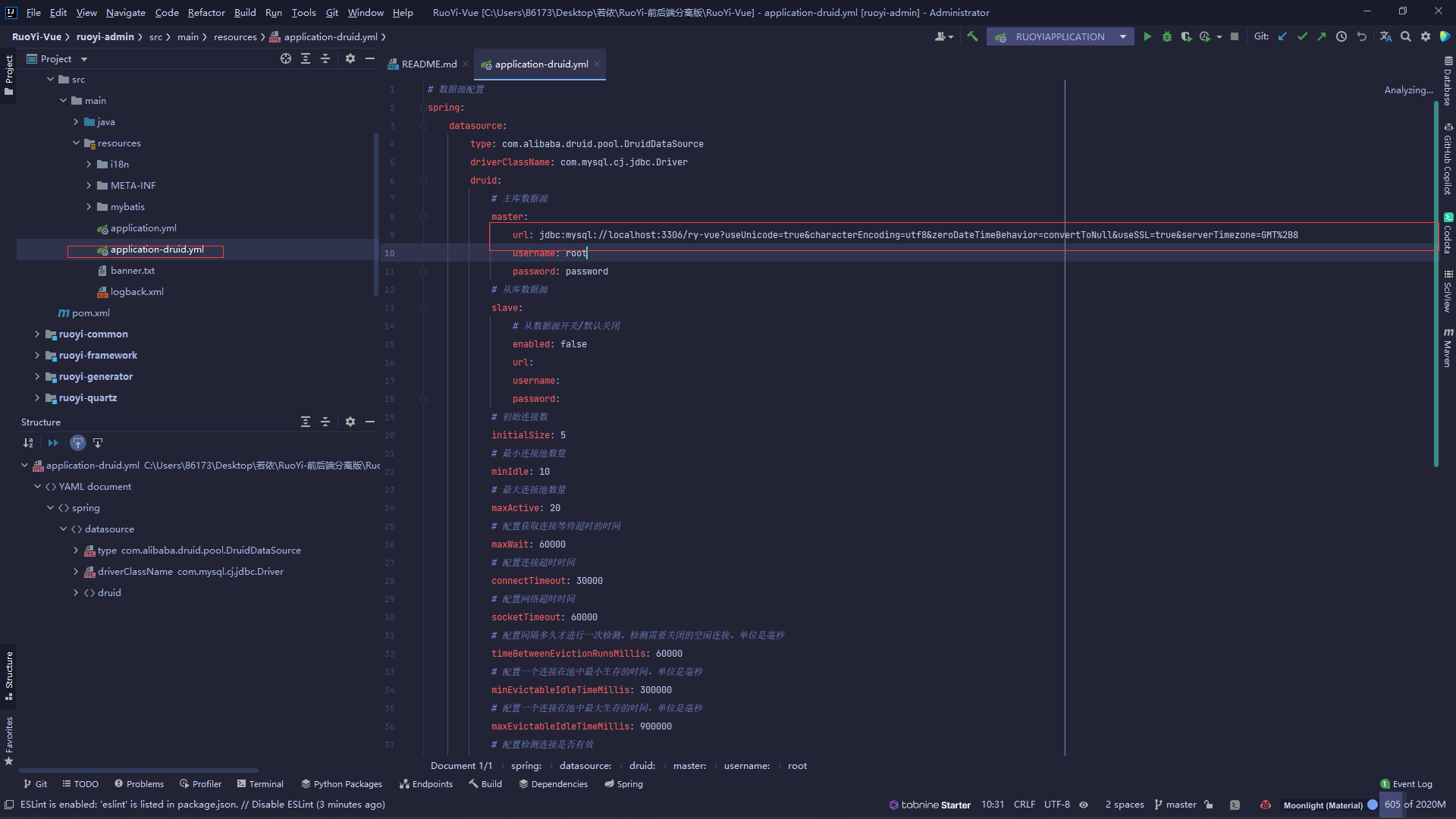
Task: Toggle alphabetical sort in Structure panel
Action: [x=28, y=443]
